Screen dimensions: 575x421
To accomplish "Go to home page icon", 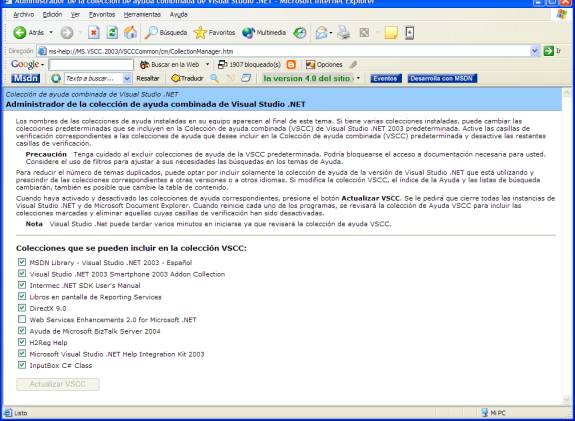I will (x=130, y=33).
